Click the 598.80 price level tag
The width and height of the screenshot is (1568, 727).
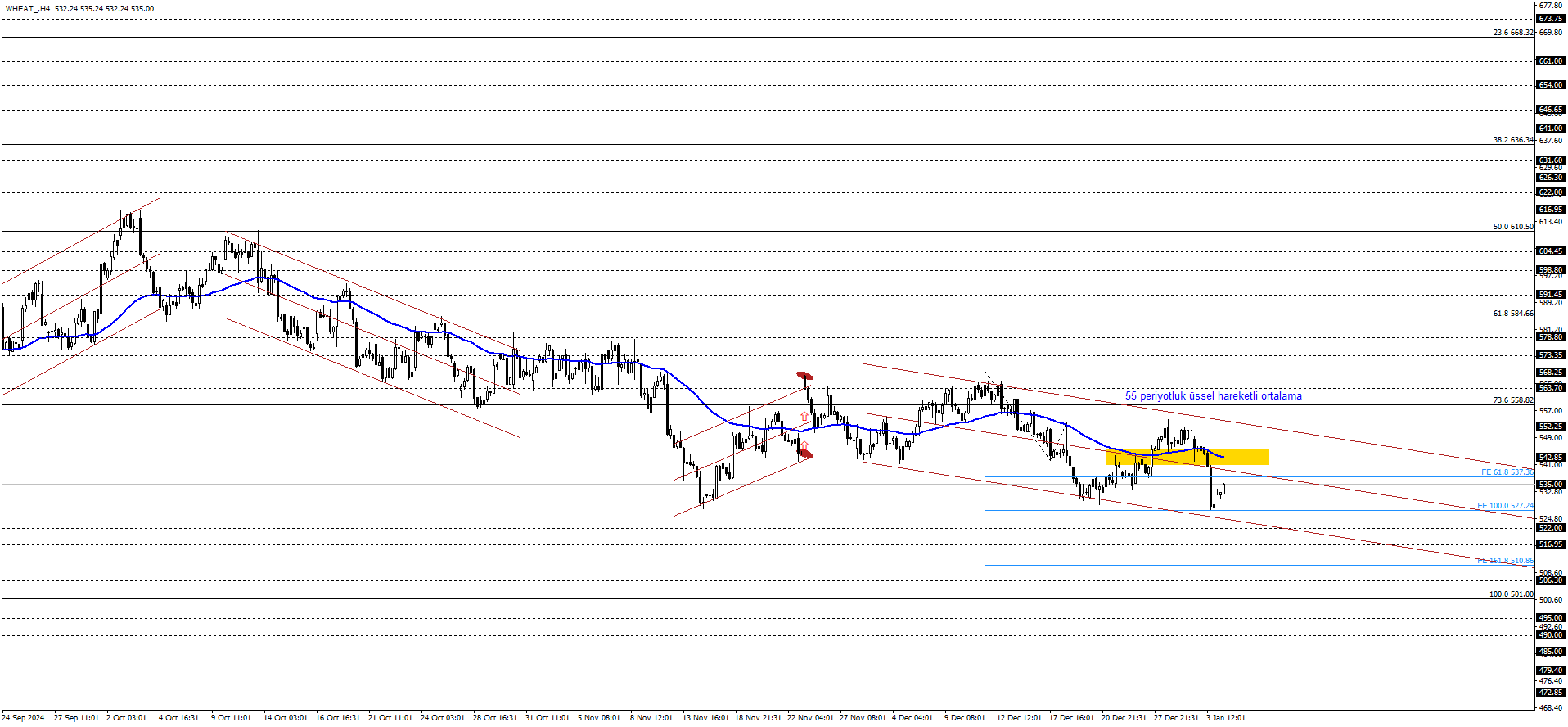(x=1551, y=270)
